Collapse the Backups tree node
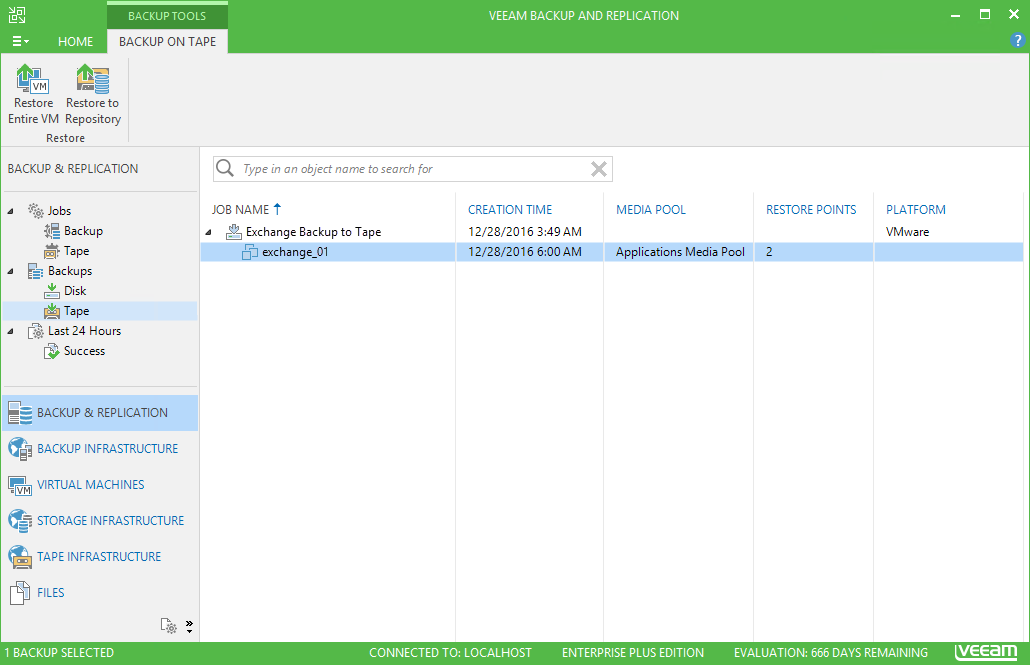This screenshot has width=1030, height=665. pos(11,271)
